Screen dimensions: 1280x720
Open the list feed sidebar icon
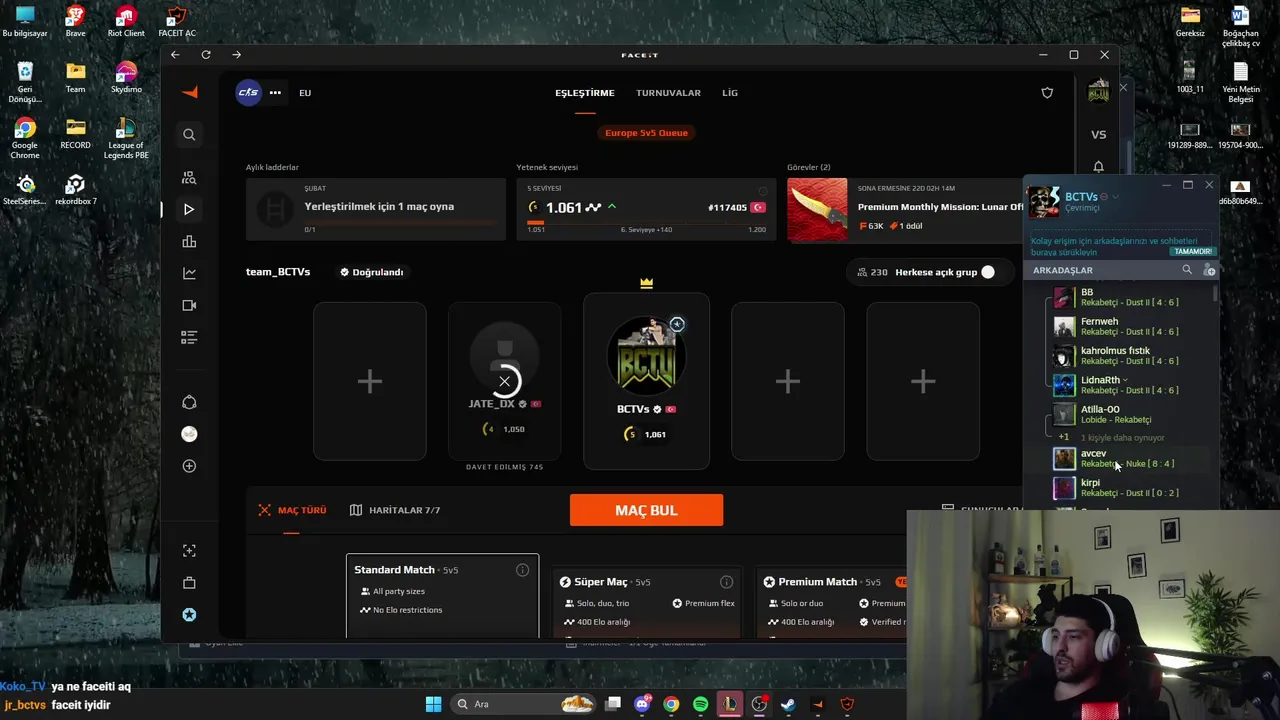(189, 337)
